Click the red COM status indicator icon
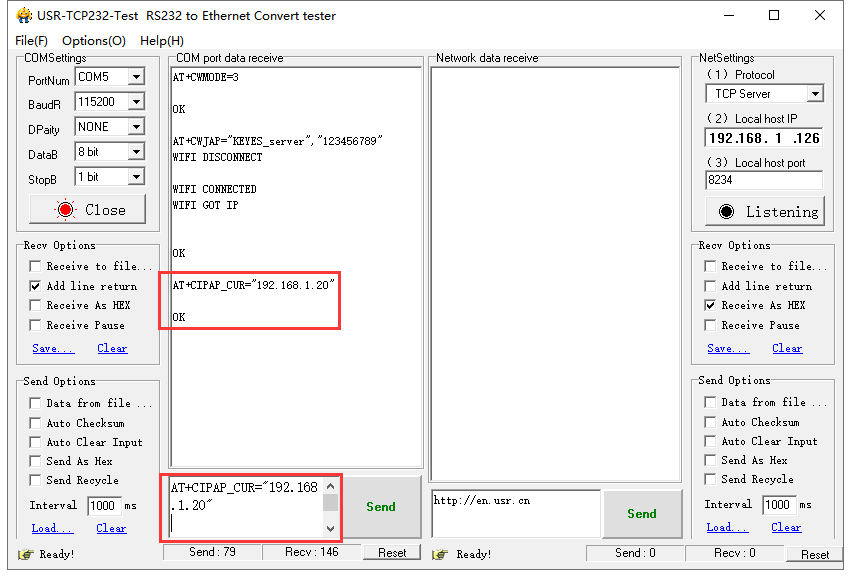 click(x=65, y=210)
